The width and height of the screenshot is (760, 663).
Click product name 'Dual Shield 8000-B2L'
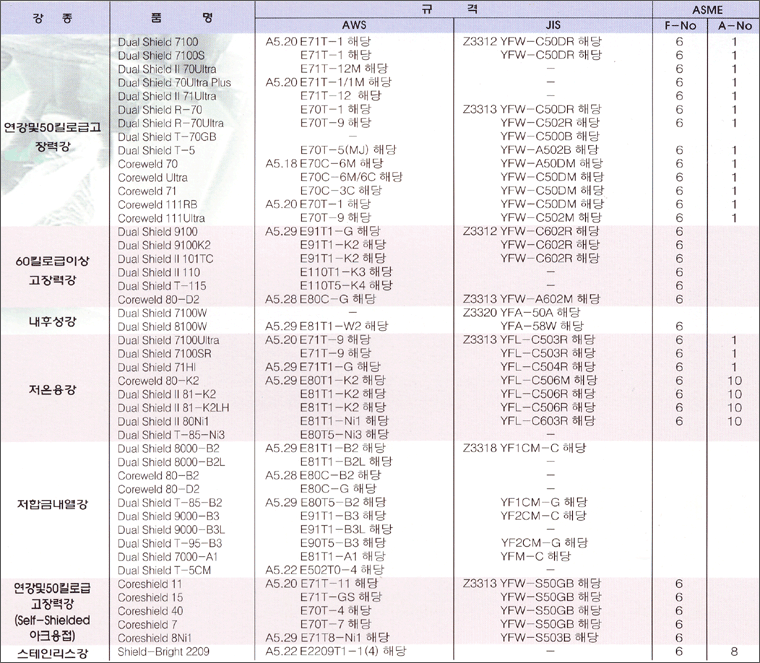tap(172, 462)
